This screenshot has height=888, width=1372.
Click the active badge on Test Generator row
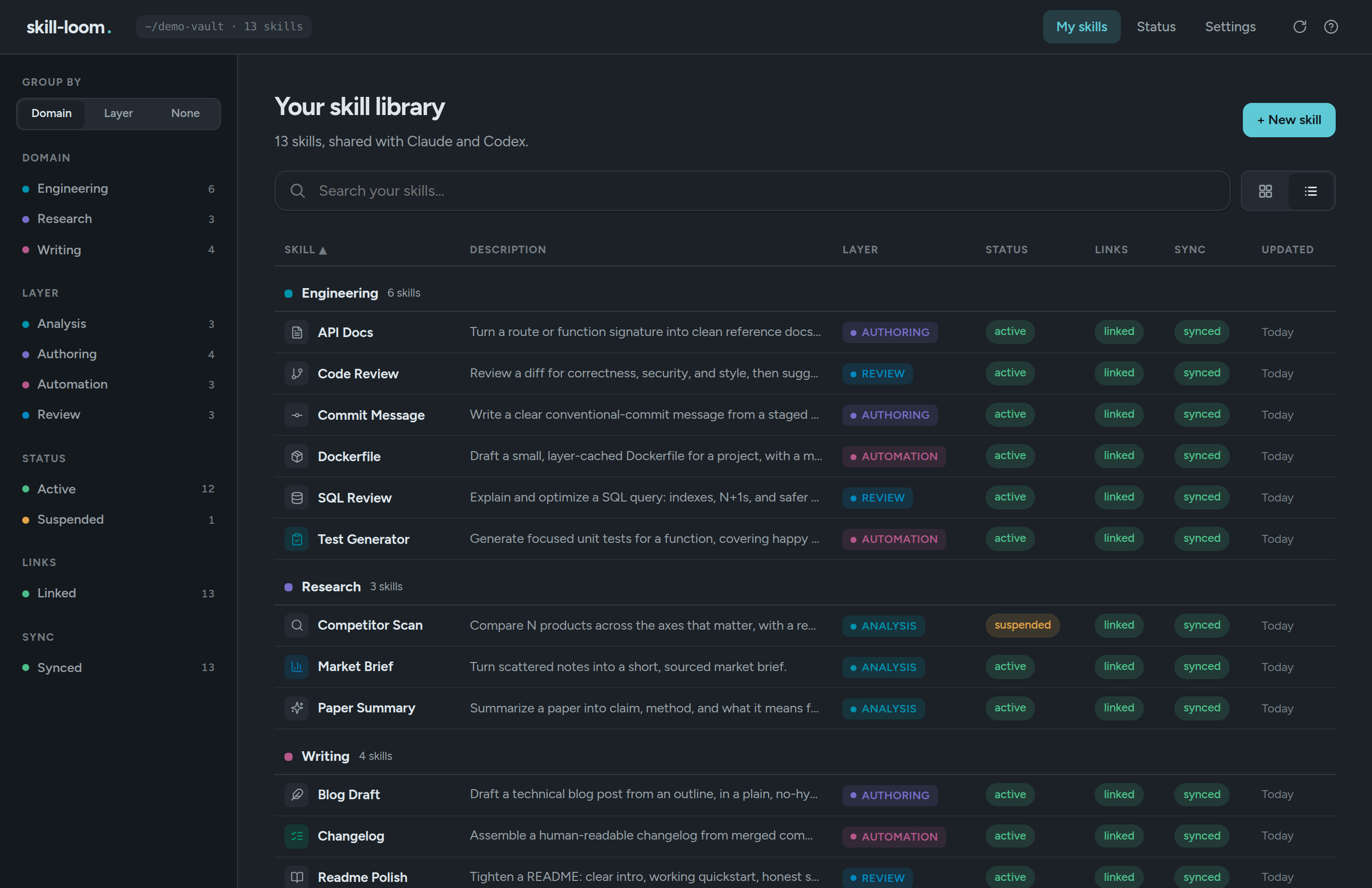tap(1009, 538)
